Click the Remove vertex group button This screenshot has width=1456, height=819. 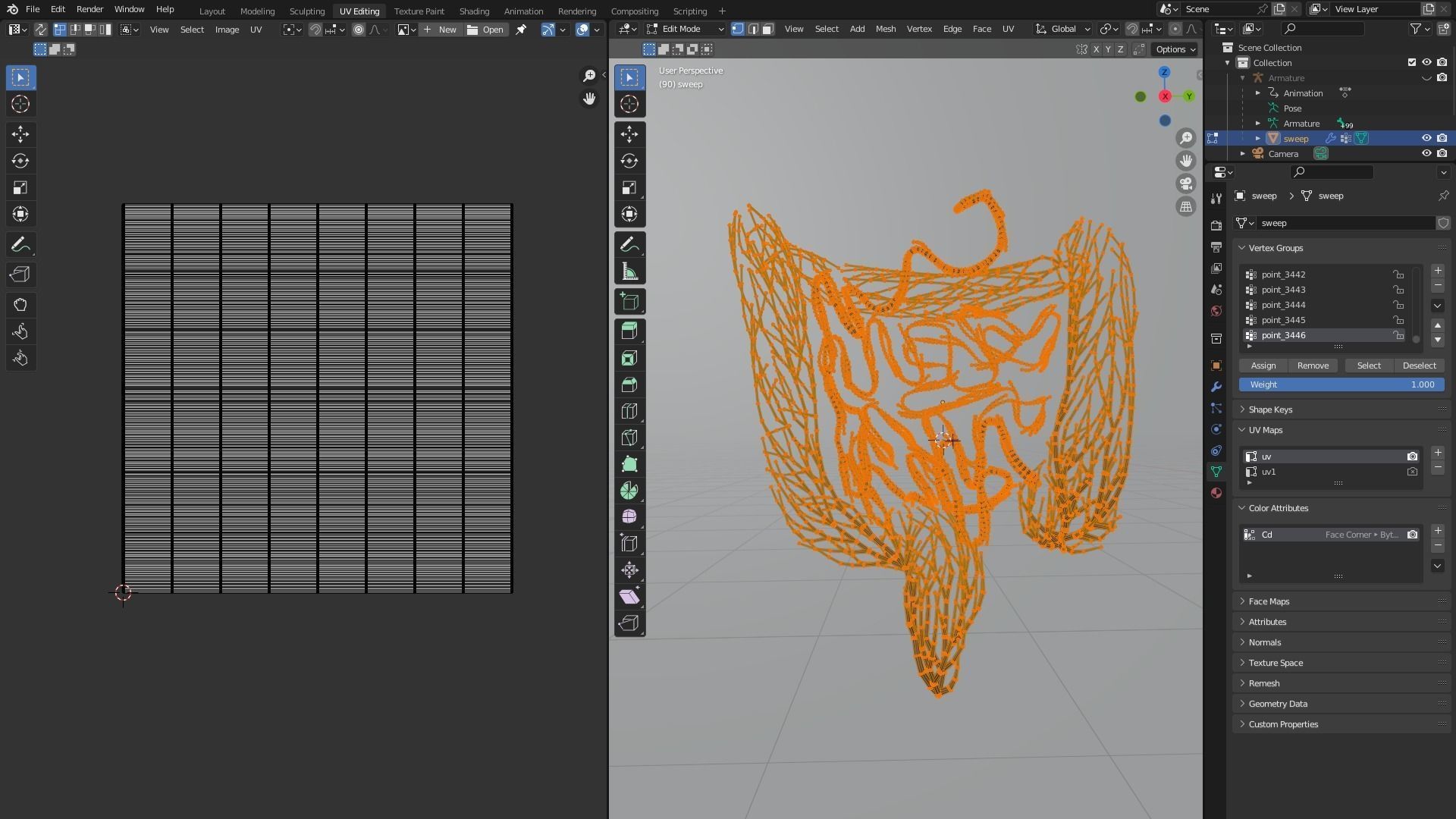coord(1313,366)
